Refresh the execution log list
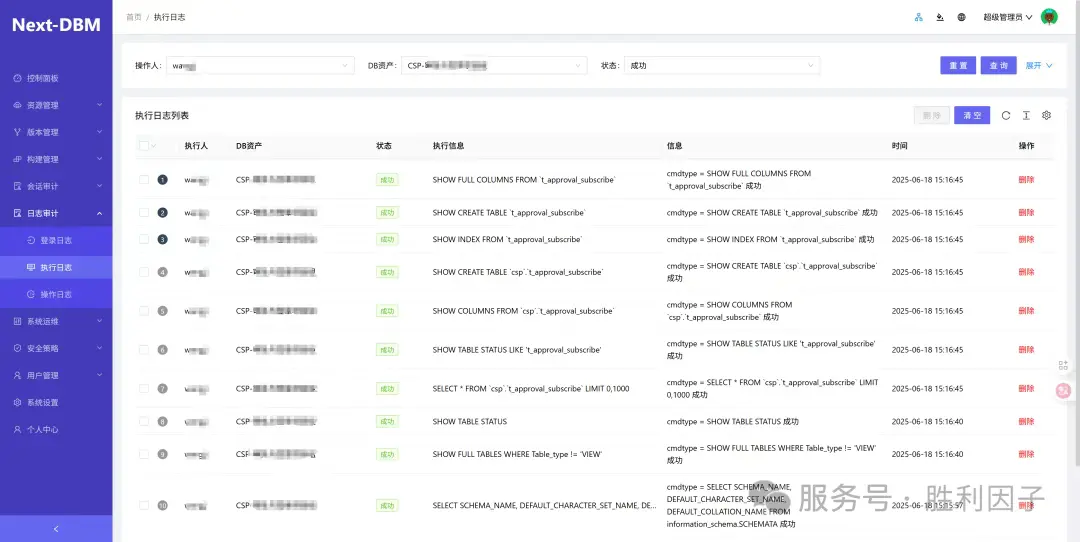 (x=1006, y=116)
